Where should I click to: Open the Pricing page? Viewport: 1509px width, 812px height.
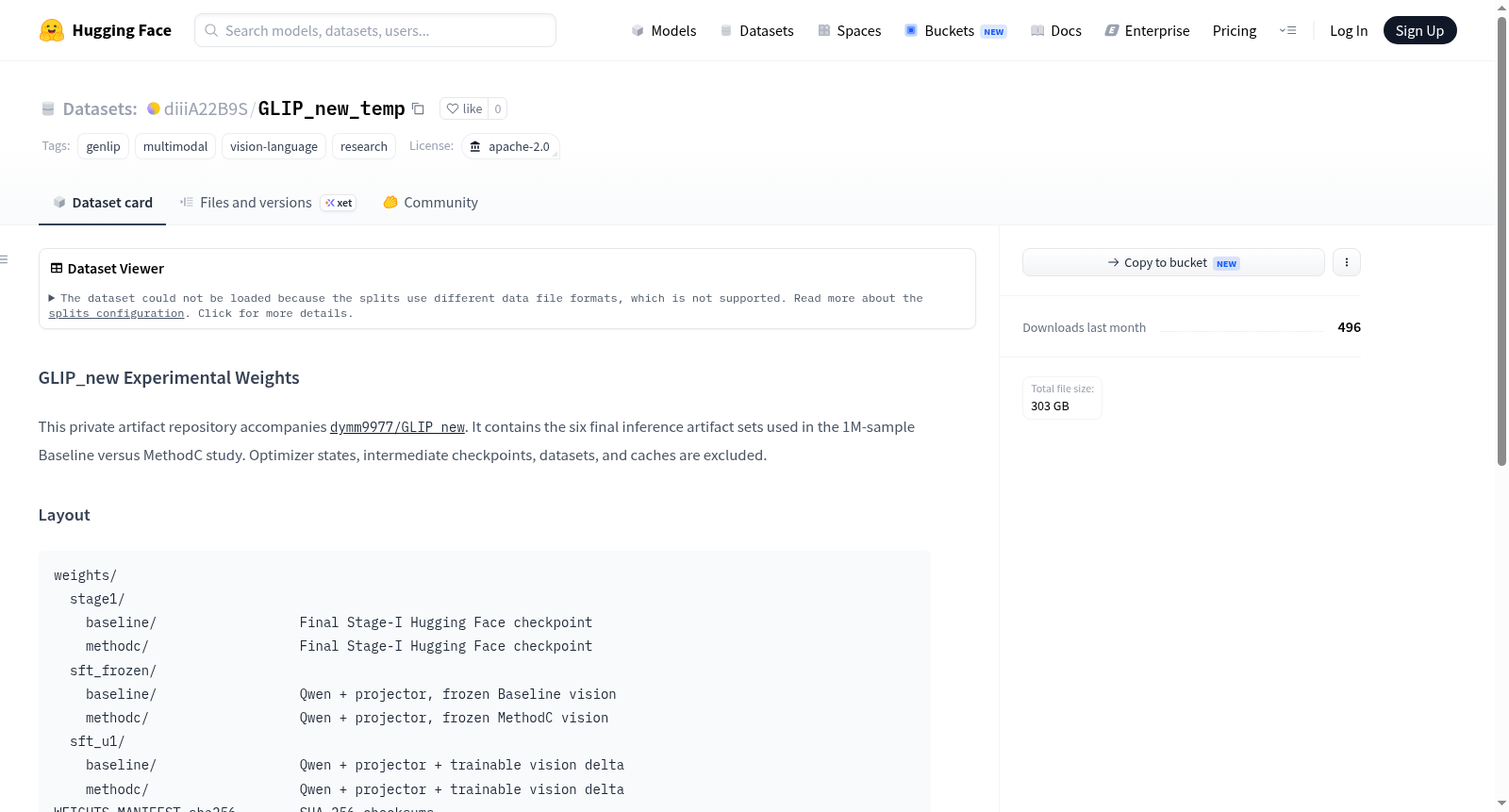pos(1235,30)
